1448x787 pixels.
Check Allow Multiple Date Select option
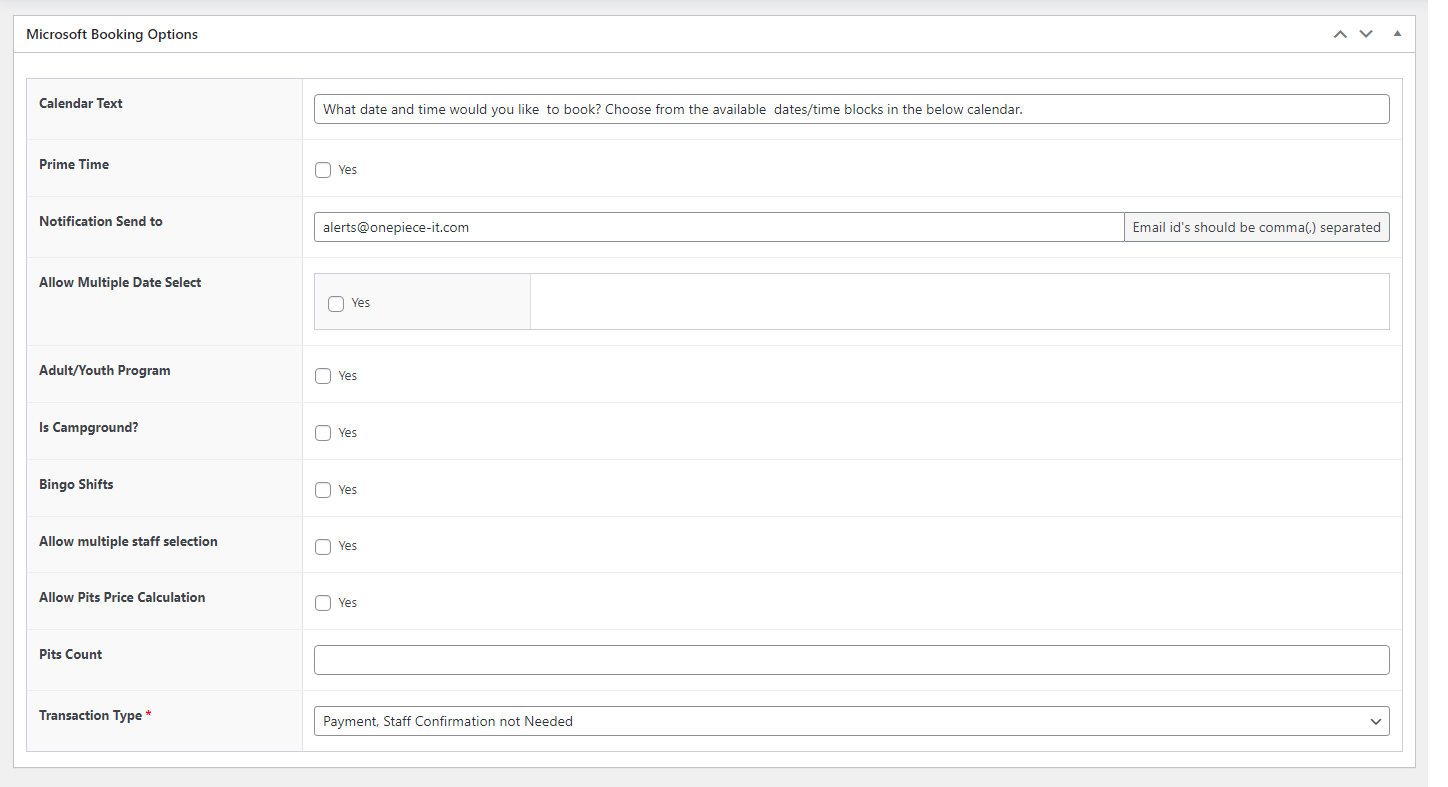[x=336, y=303]
